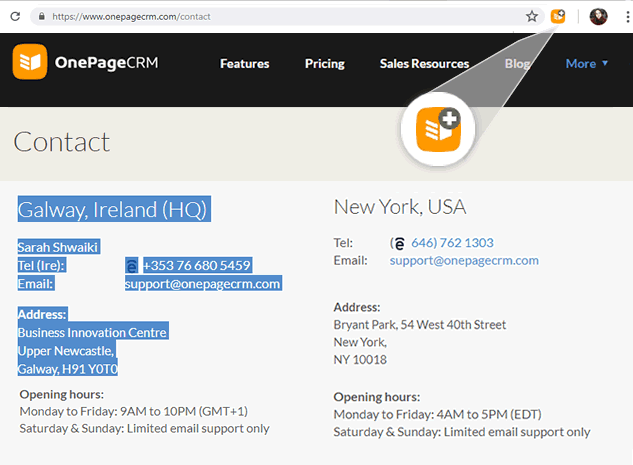
Task: Click the orange OnePageCRM logo icon
Action: point(30,62)
